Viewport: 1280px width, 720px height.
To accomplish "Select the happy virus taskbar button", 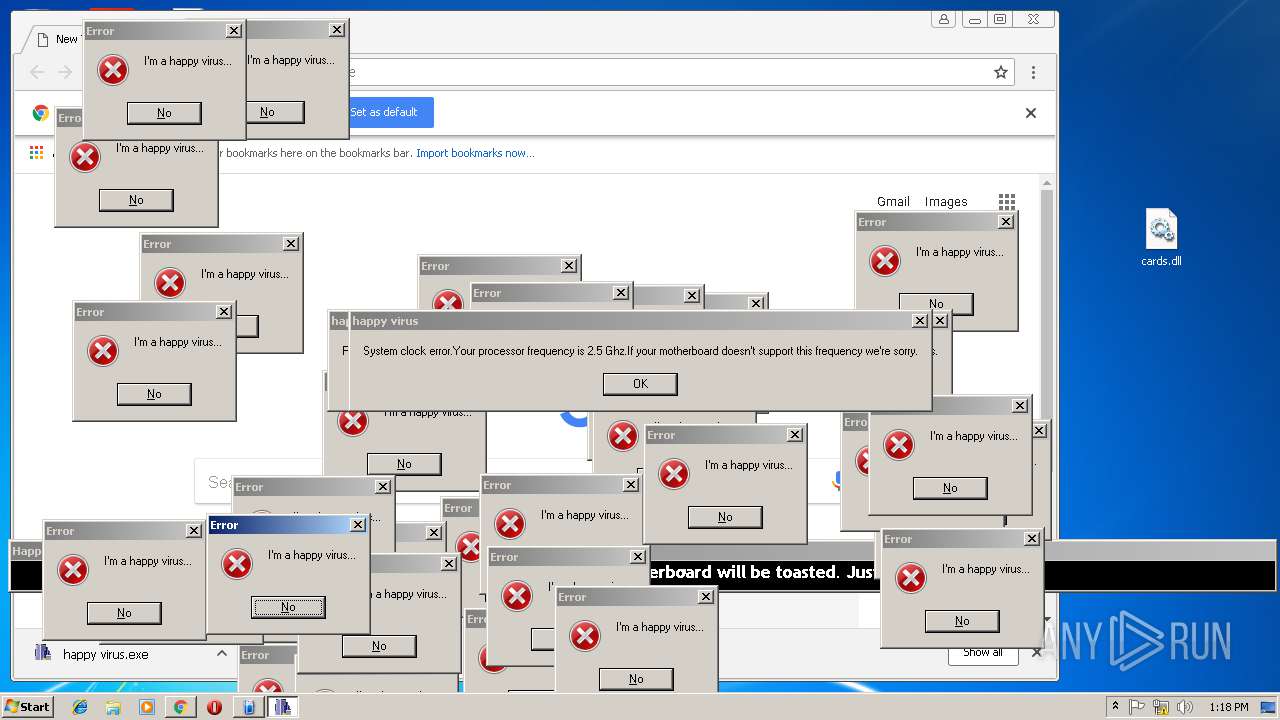I will tap(282, 707).
